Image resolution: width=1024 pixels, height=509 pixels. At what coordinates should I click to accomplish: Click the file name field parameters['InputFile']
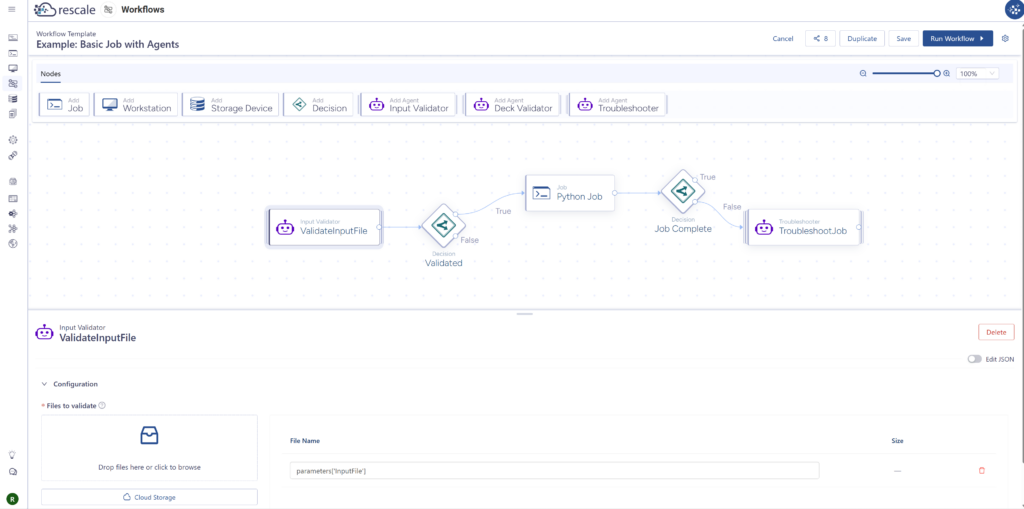(554, 470)
